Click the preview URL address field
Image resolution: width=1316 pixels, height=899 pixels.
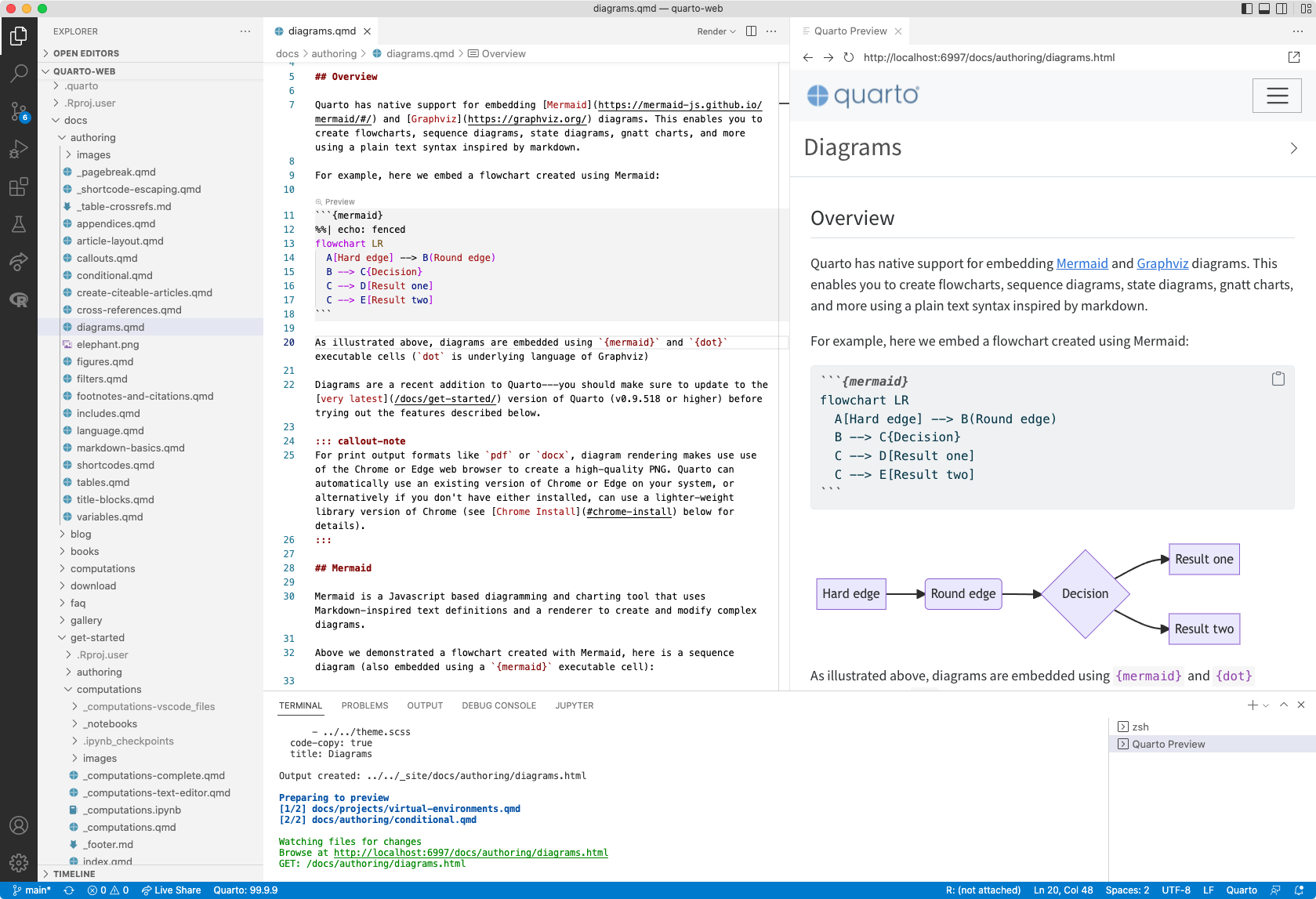tap(988, 57)
